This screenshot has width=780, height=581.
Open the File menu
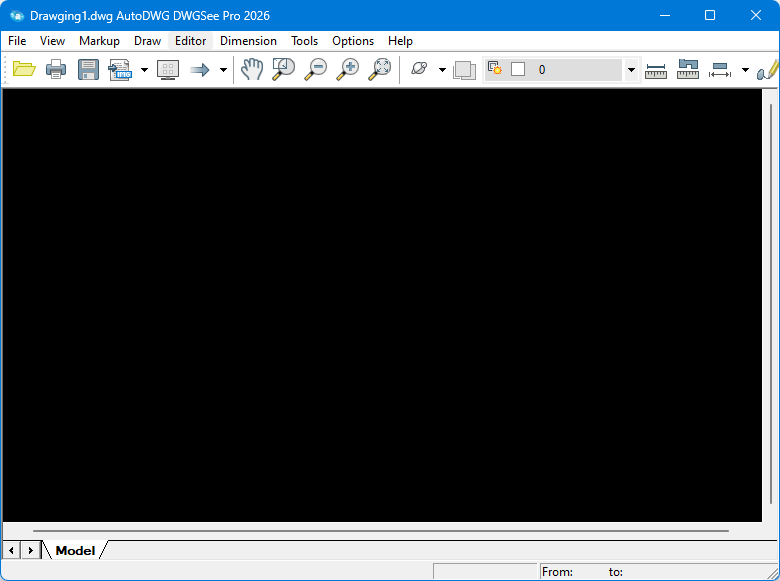tap(17, 41)
